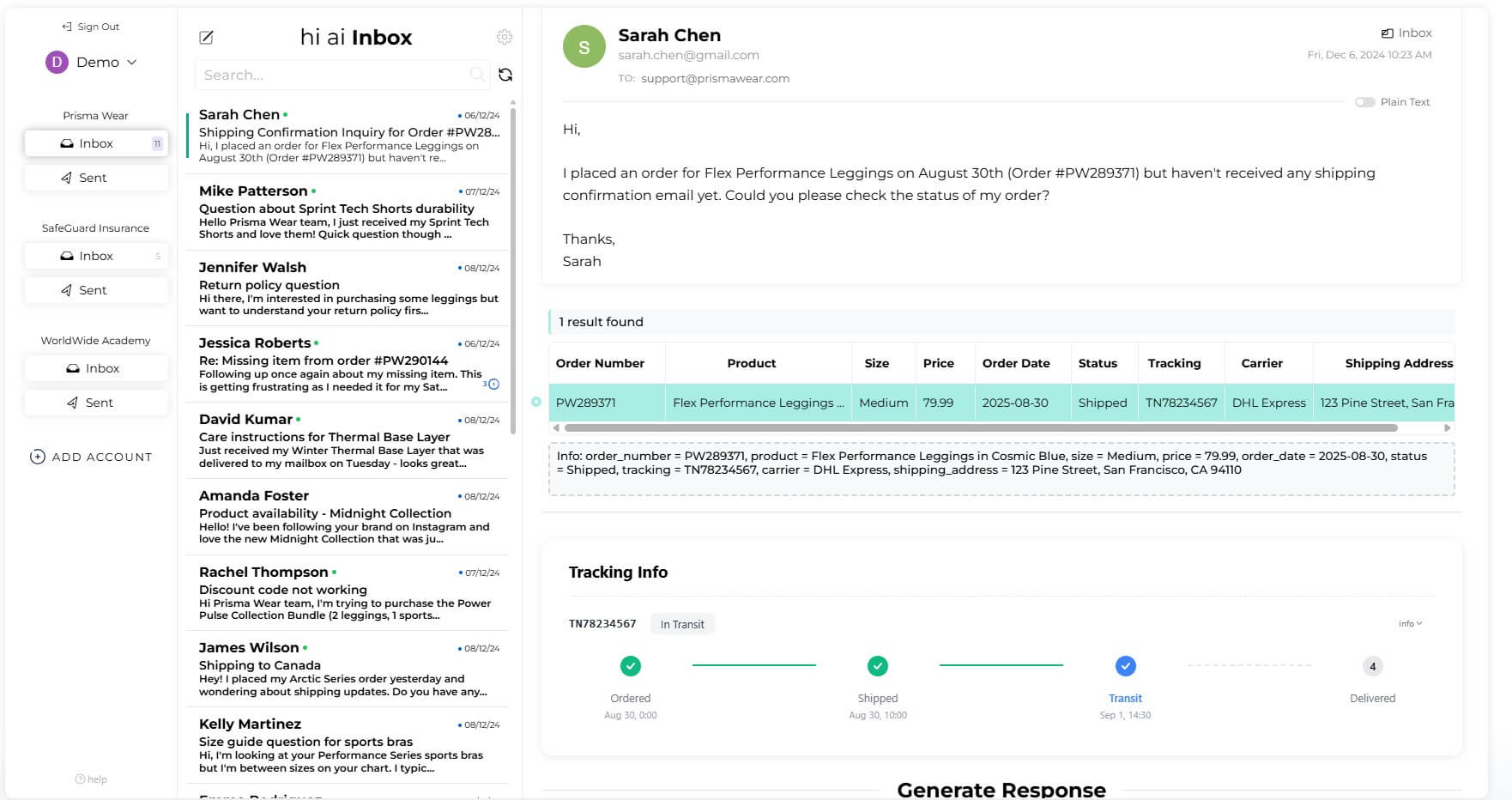Open the inbox settings gear icon

pyautogui.click(x=505, y=37)
